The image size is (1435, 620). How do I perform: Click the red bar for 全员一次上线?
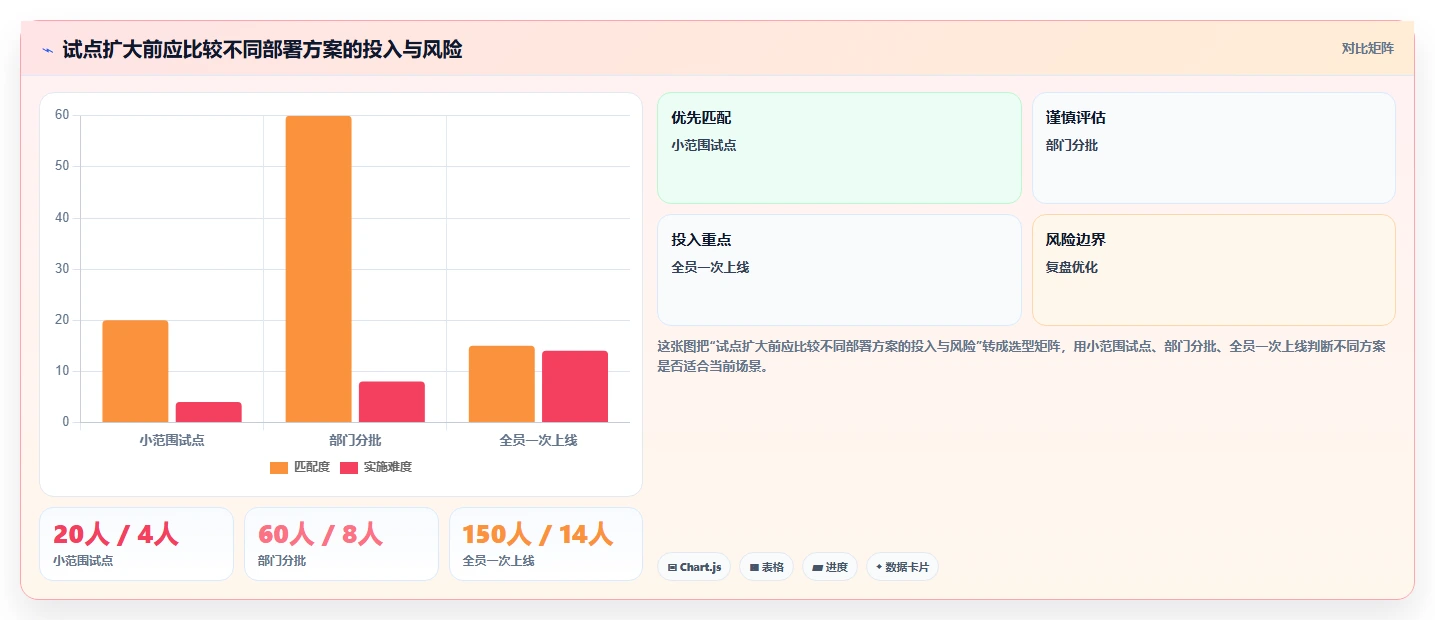click(x=574, y=386)
